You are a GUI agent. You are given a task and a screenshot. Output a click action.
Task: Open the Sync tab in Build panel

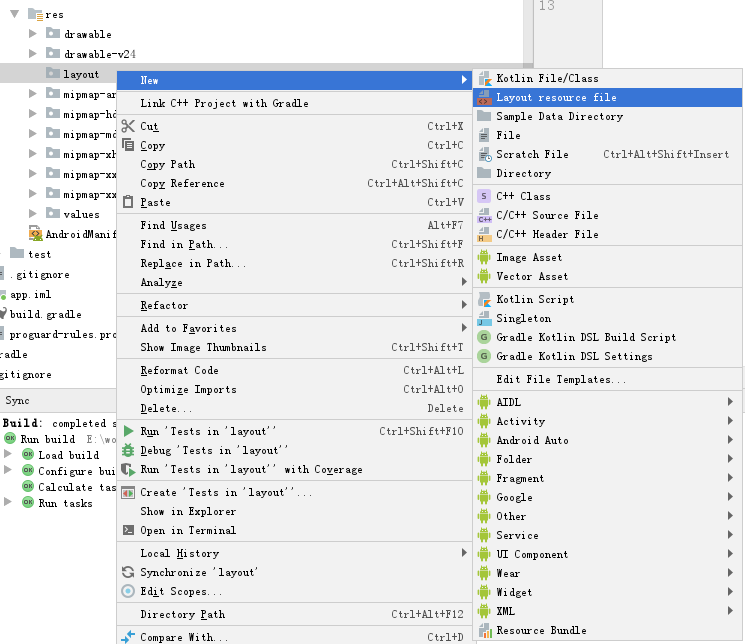pos(17,400)
